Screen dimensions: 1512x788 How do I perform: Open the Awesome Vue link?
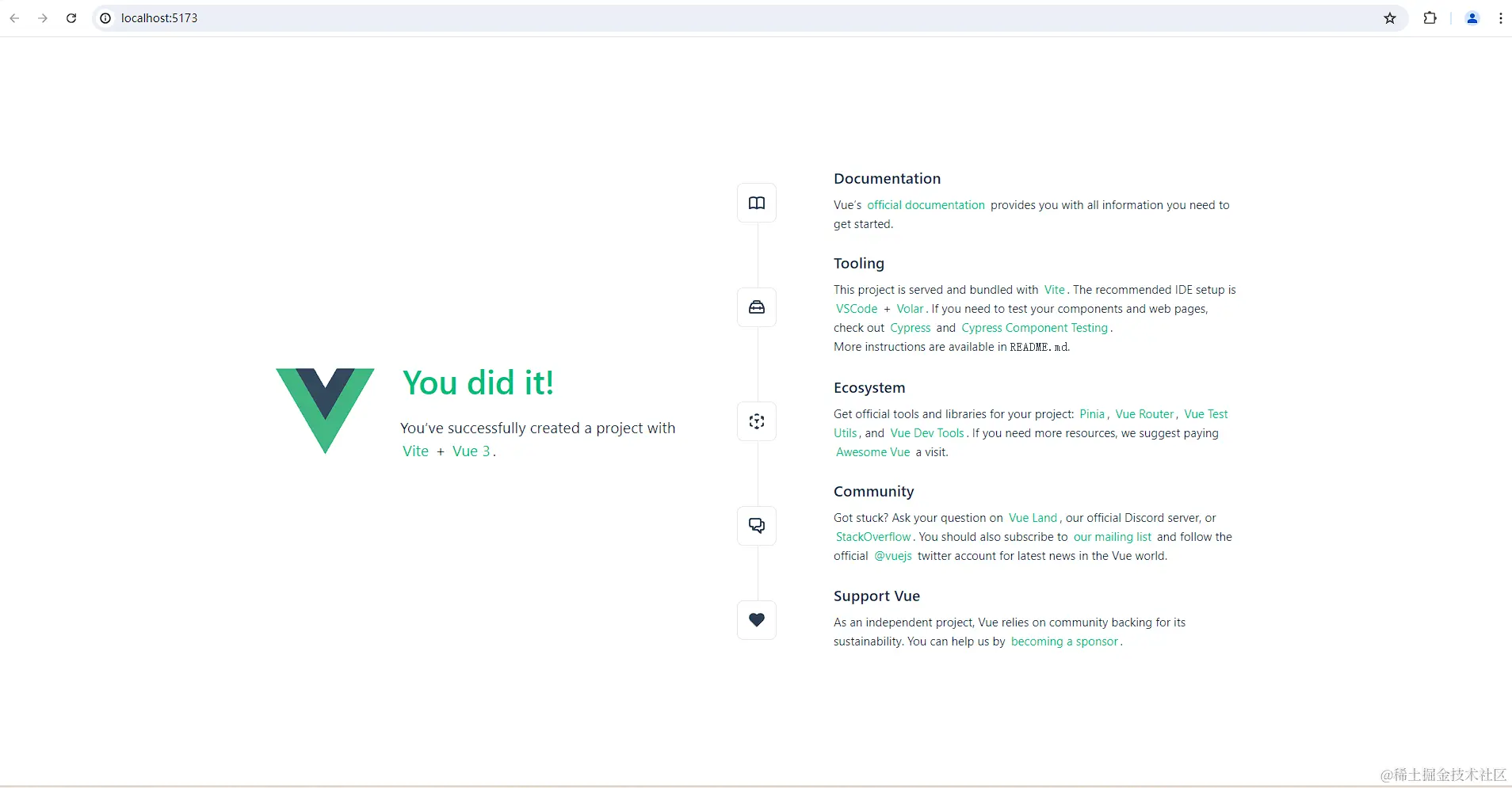872,452
